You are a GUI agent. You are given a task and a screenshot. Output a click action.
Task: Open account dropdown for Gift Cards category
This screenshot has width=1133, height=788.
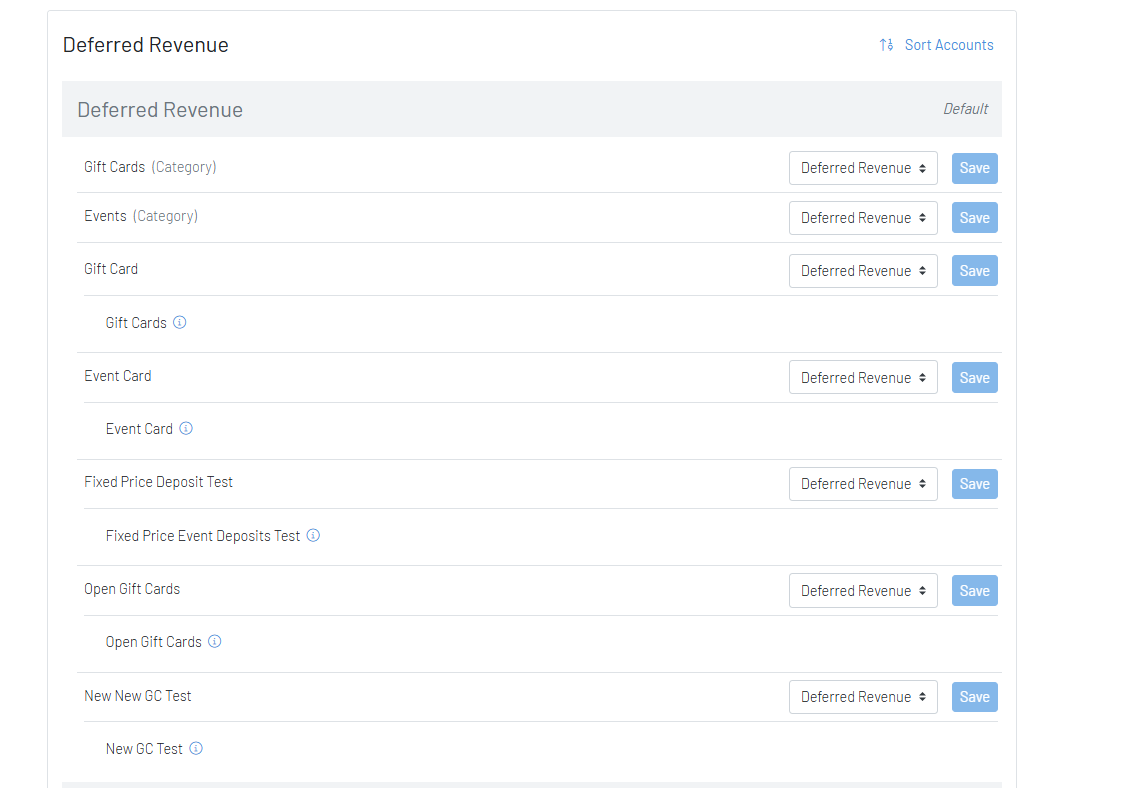(862, 168)
